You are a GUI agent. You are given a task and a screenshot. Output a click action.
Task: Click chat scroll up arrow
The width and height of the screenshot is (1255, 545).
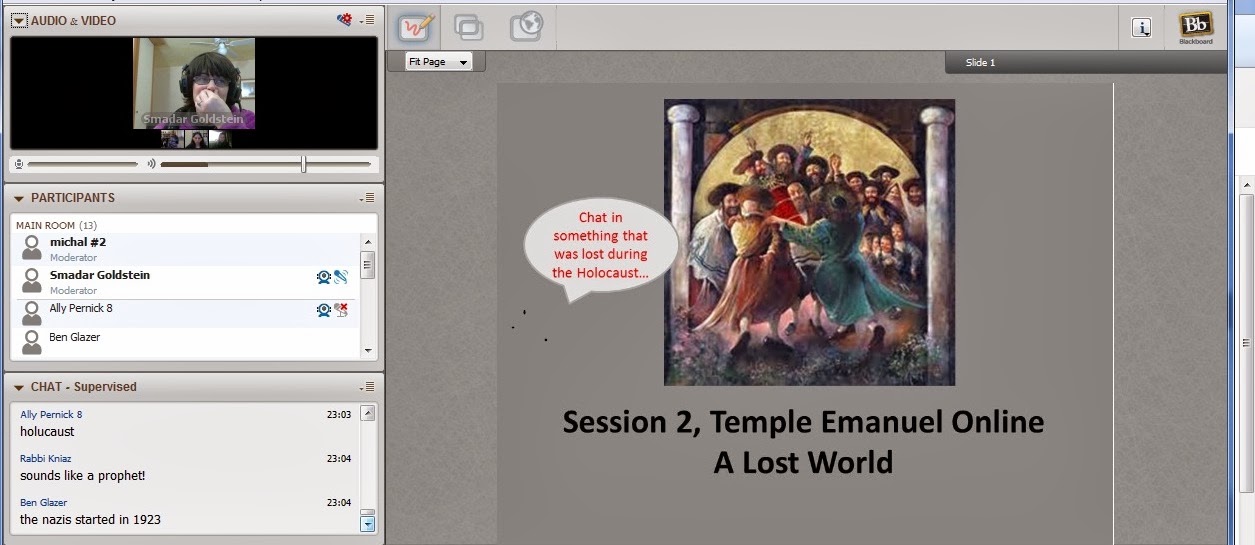click(367, 413)
